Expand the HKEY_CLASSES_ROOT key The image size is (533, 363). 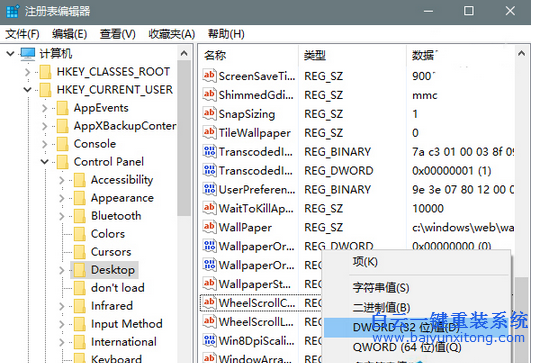28,72
